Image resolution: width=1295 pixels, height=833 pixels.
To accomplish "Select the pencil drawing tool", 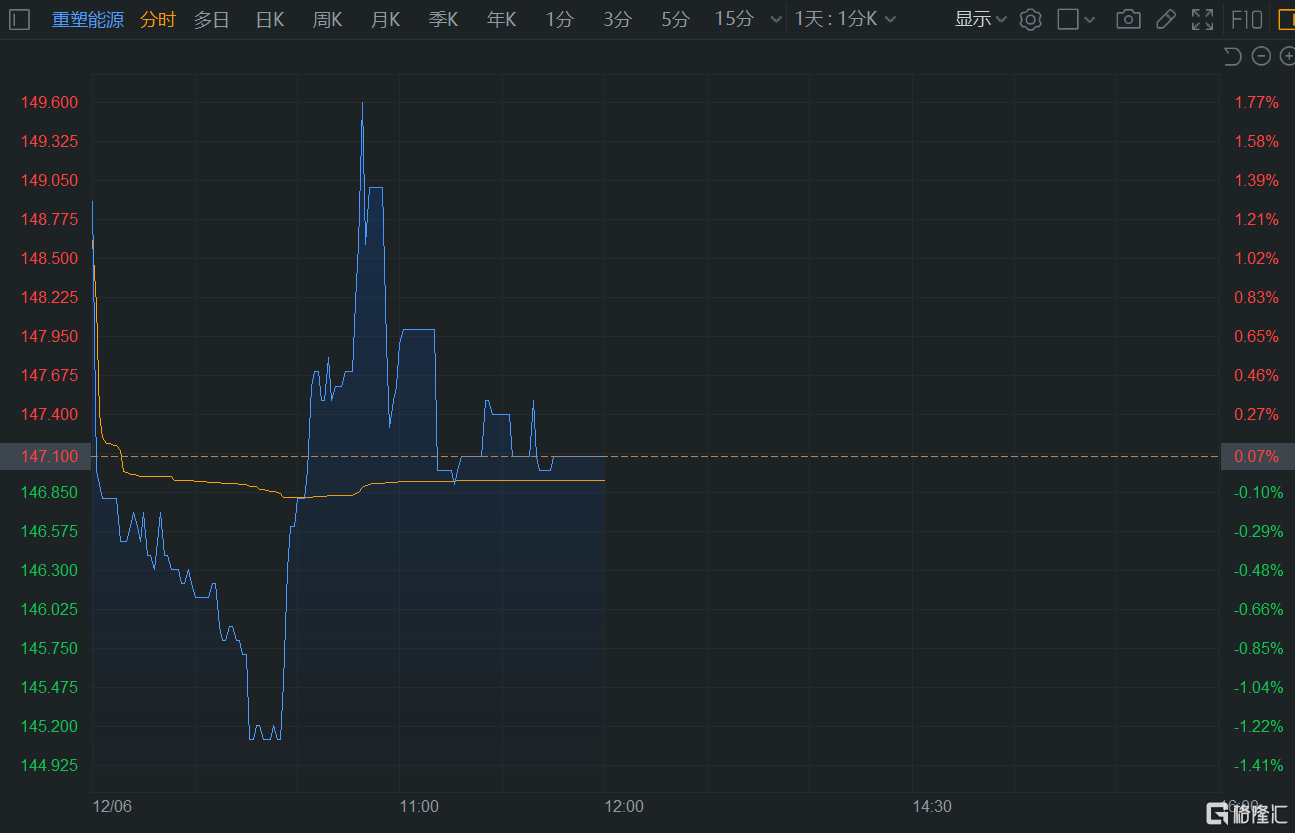I will [x=1165, y=19].
